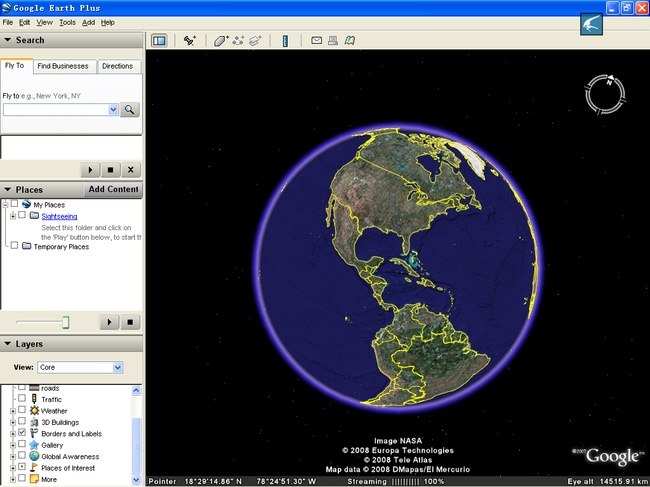Expand the Sightseeing folder tree

coord(13,216)
